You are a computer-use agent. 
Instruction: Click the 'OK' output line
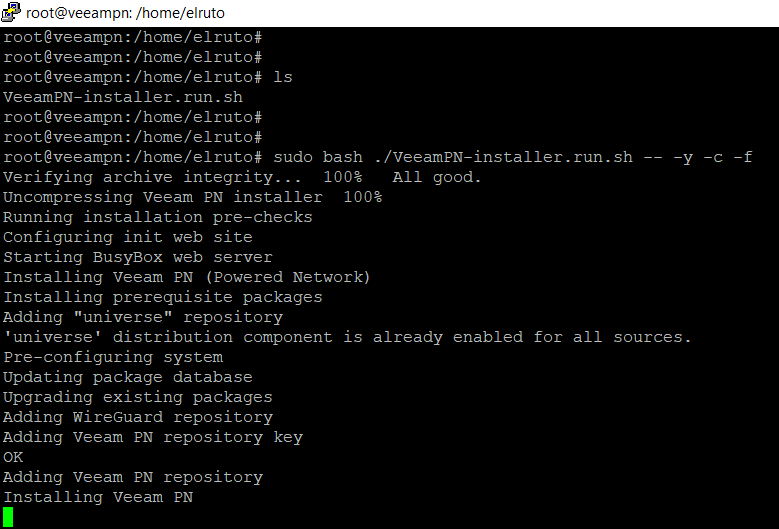[x=13, y=457]
